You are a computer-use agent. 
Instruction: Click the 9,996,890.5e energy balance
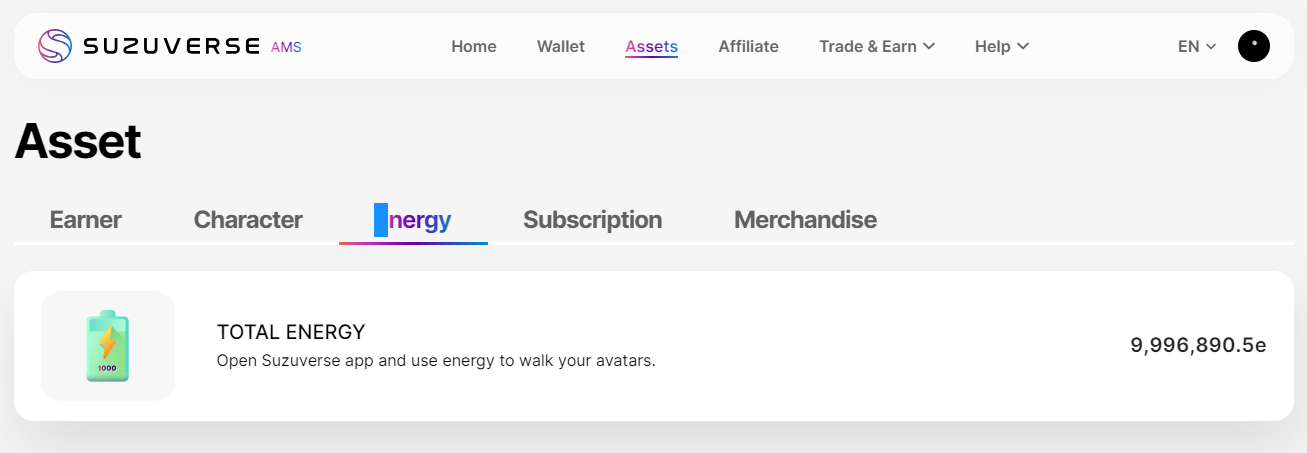coord(1198,346)
